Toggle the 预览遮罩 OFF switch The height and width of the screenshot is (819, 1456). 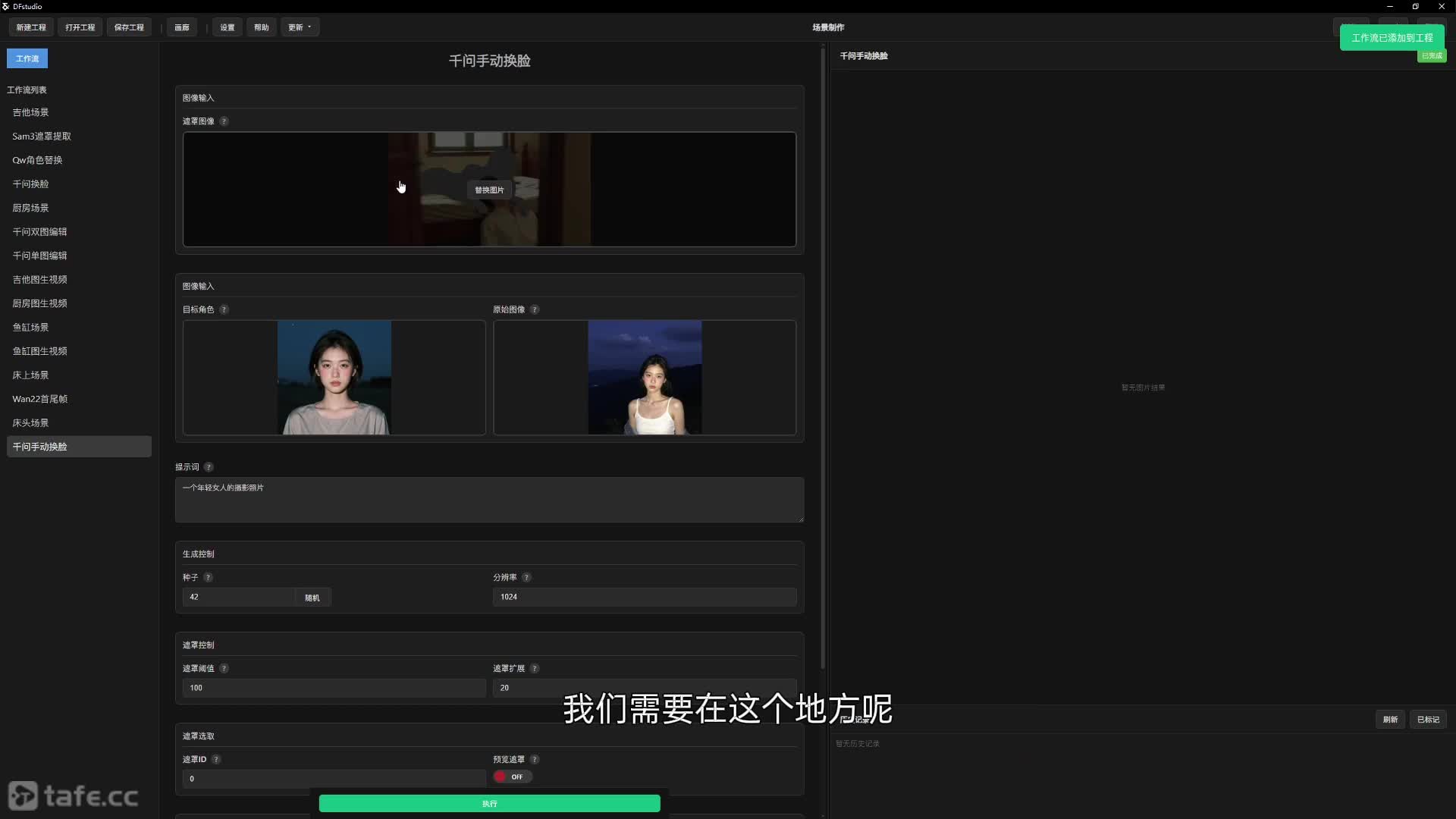coord(513,777)
